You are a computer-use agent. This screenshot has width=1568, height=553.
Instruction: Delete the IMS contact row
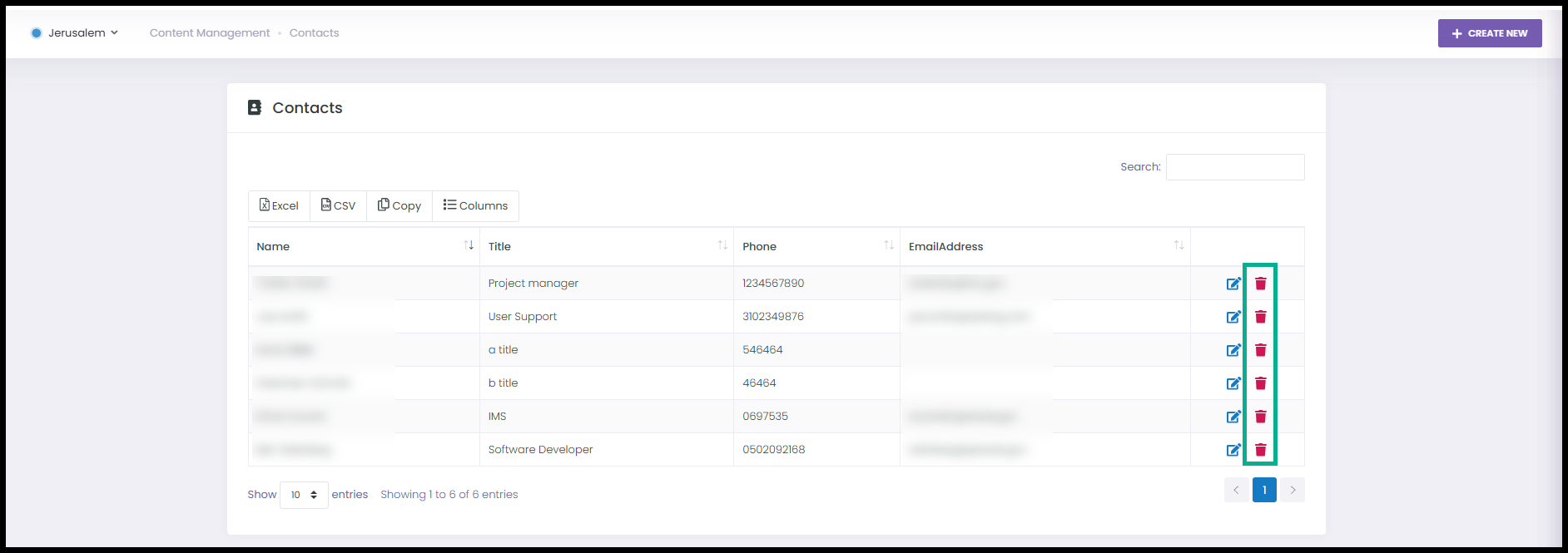[1261, 417]
